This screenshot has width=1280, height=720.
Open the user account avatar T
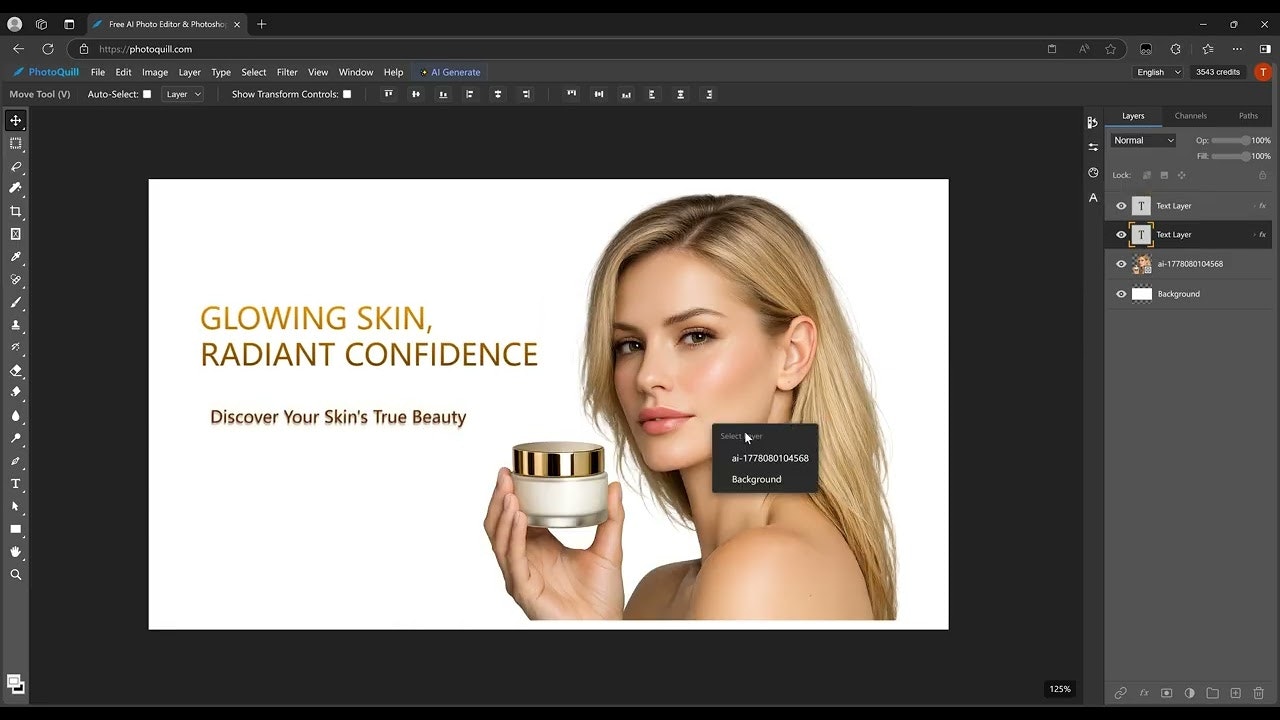1263,72
